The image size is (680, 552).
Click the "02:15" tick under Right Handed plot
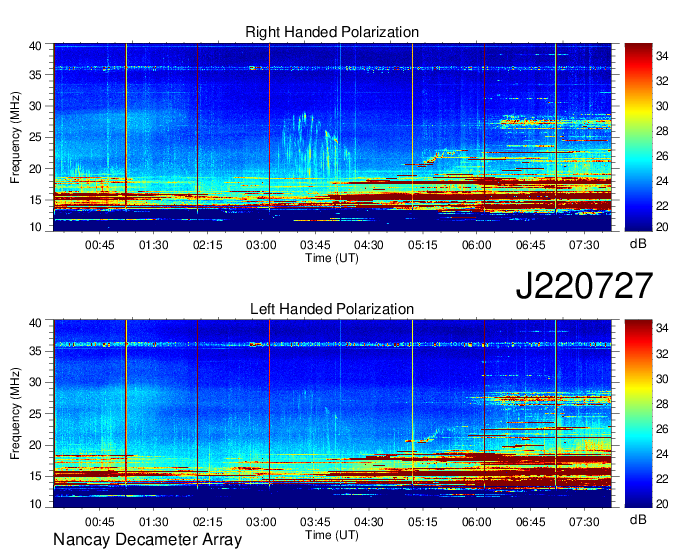(x=207, y=245)
